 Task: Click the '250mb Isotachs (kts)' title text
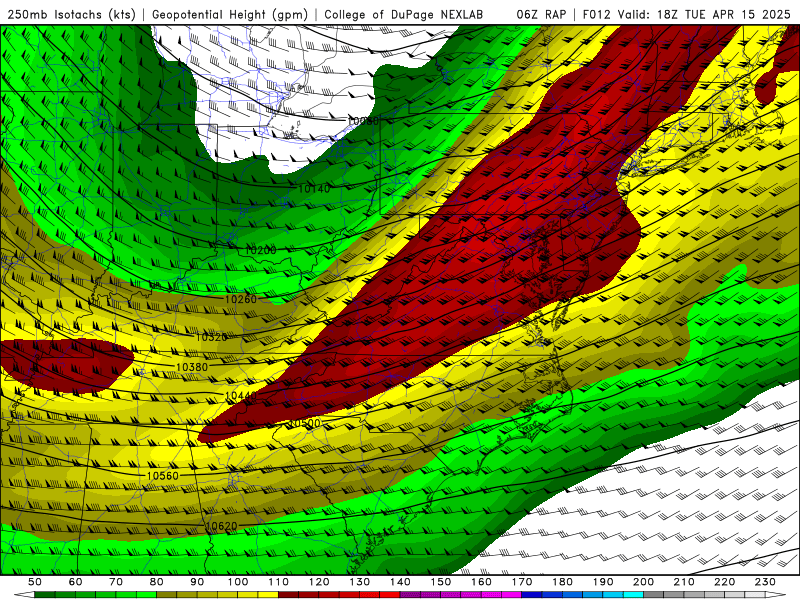pyautogui.click(x=71, y=14)
